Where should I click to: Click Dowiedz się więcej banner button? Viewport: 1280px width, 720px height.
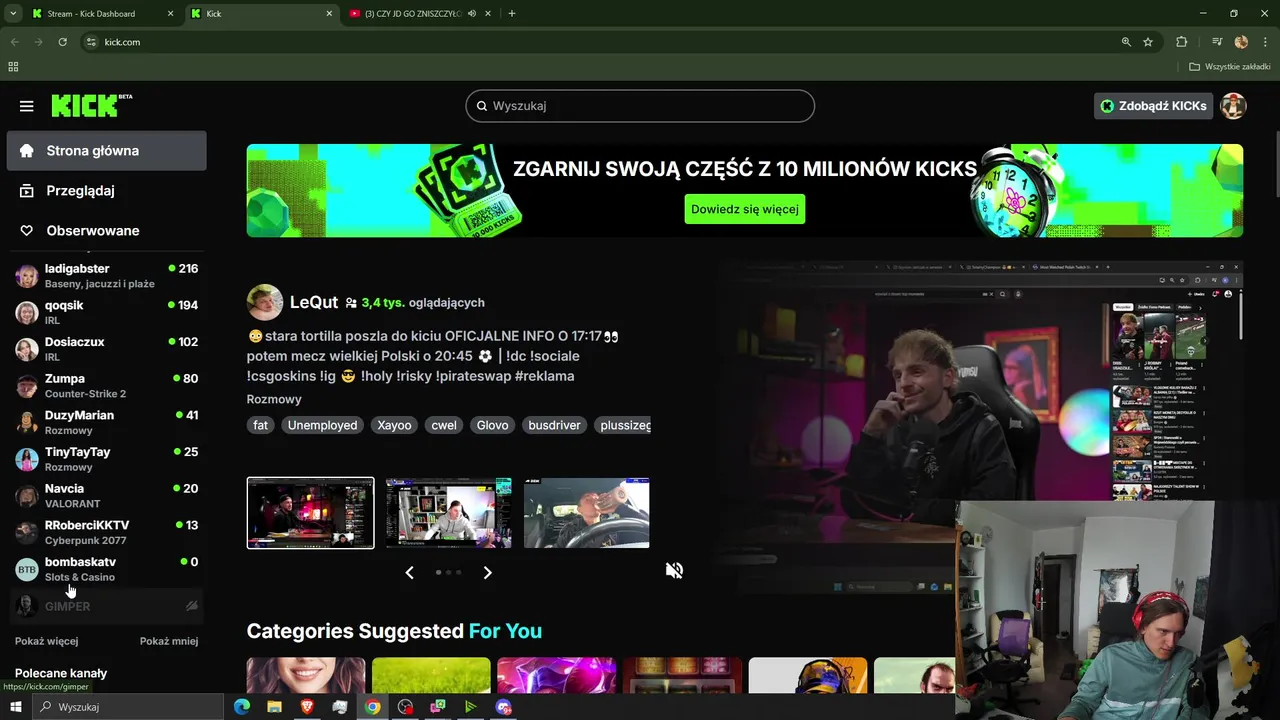[745, 209]
